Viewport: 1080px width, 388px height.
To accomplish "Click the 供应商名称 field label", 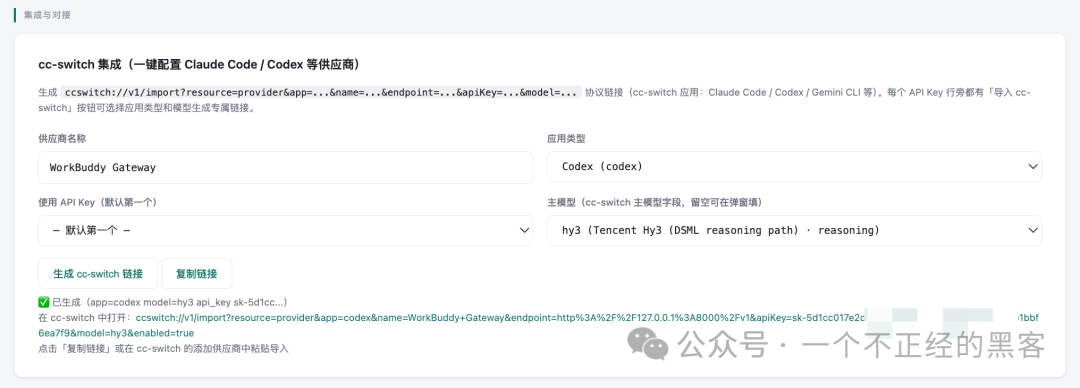I will pyautogui.click(x=62, y=139).
